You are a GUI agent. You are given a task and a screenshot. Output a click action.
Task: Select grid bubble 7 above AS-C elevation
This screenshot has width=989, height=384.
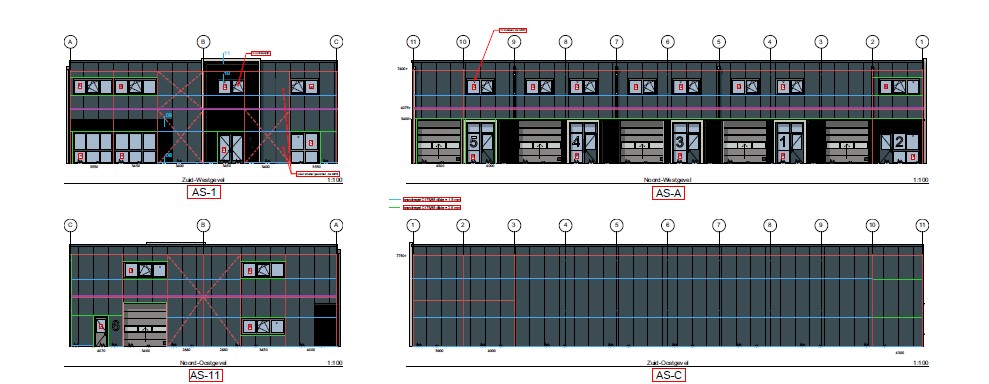(x=719, y=225)
